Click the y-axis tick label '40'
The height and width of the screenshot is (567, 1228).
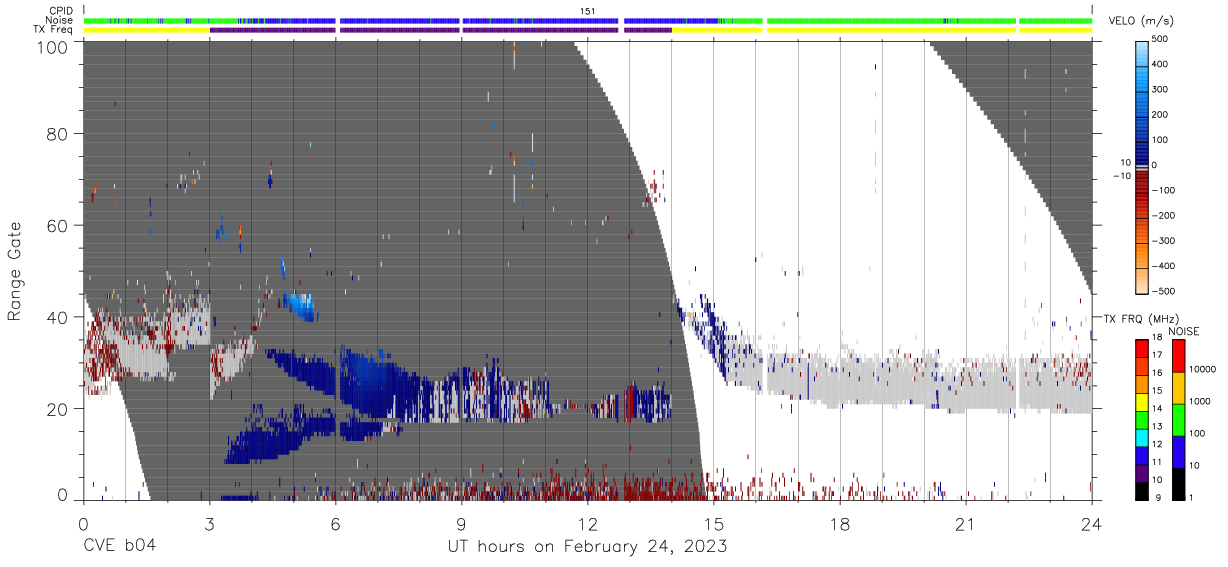coord(58,317)
